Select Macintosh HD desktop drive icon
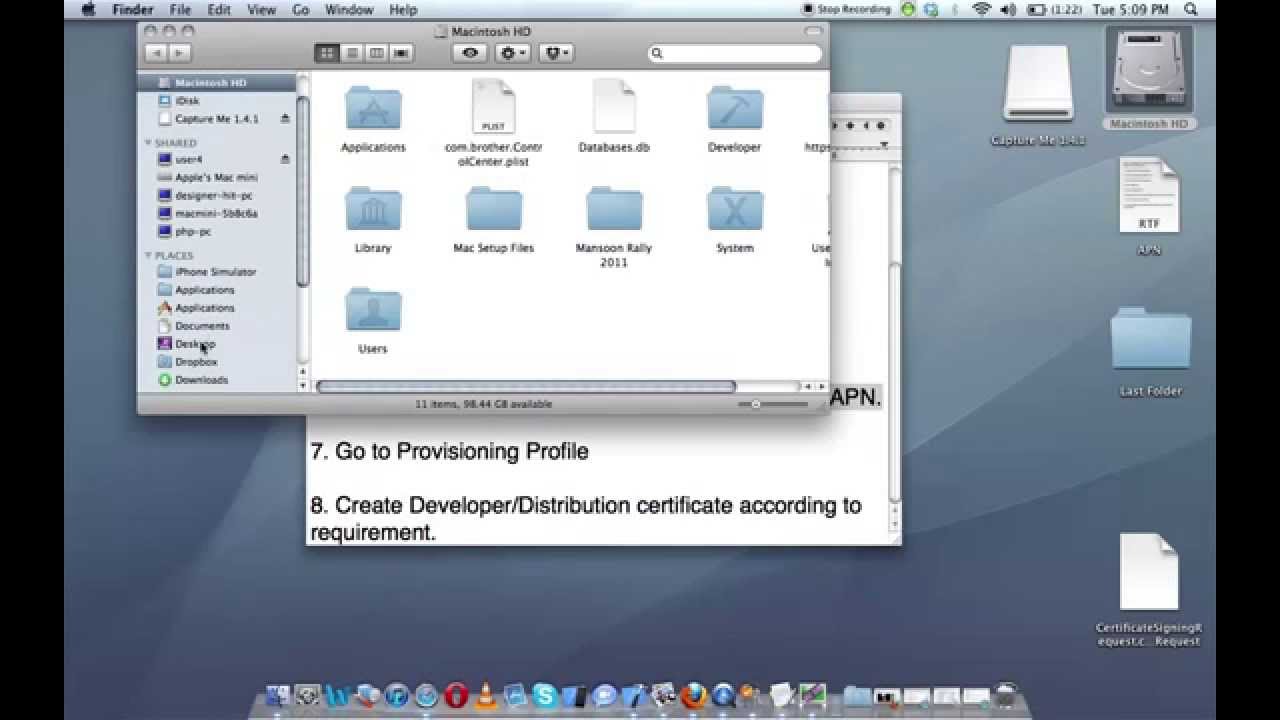This screenshot has height=720, width=1280. 1149,80
